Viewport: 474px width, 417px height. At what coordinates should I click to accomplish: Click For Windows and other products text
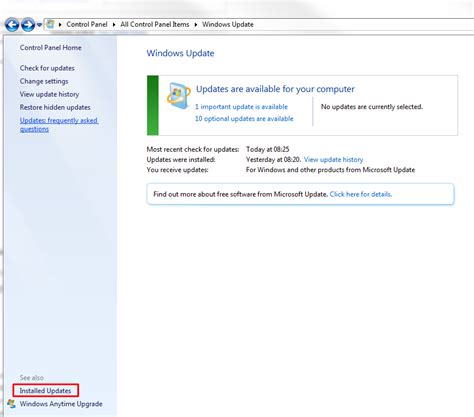point(330,170)
